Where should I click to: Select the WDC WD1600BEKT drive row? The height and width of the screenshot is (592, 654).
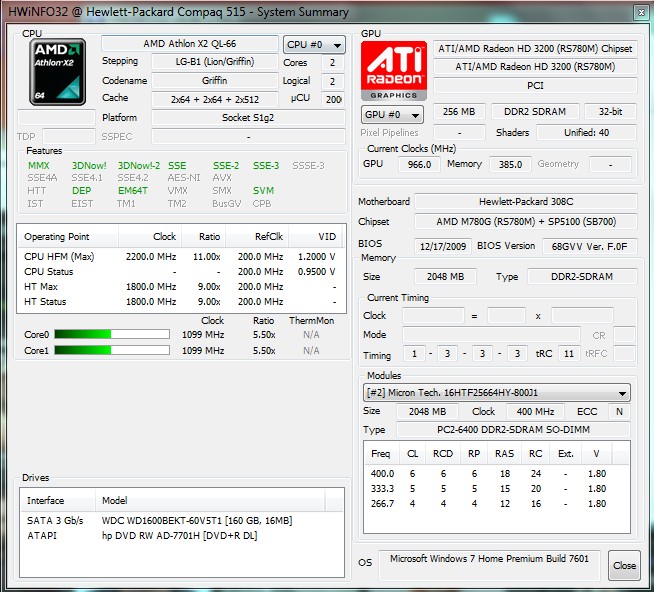tap(181, 521)
